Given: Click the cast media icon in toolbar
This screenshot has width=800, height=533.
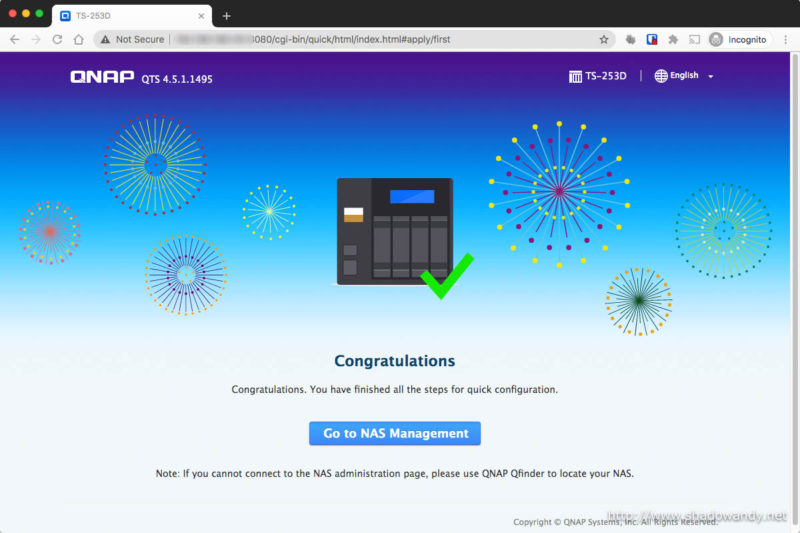Looking at the screenshot, I should 694,39.
